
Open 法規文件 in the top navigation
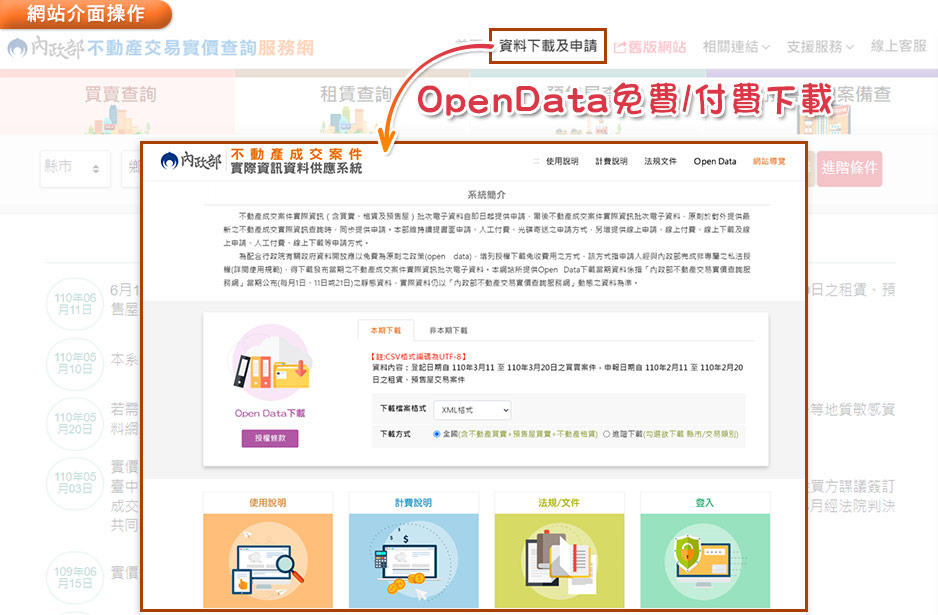[x=660, y=161]
